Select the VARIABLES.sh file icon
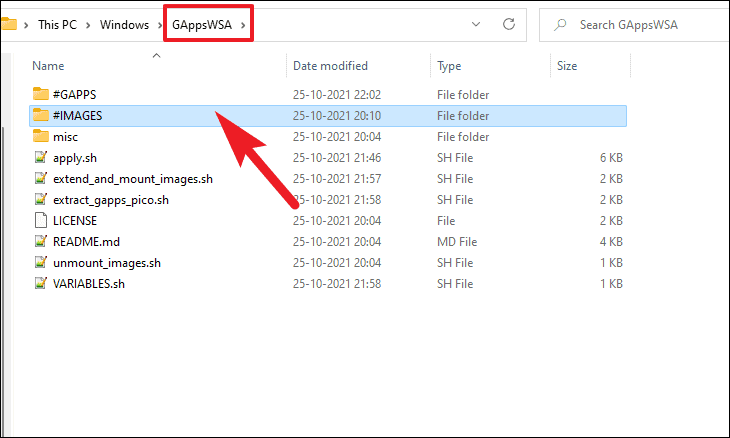Screen dimensions: 730x438 (x=41, y=283)
